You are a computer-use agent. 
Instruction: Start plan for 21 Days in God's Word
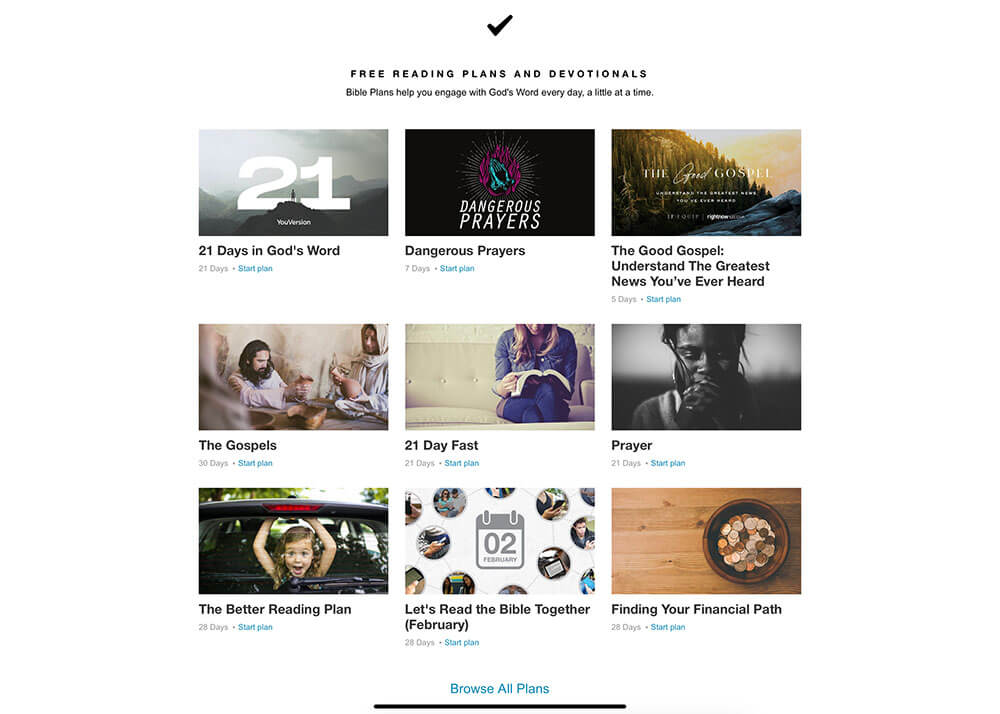tap(255, 268)
